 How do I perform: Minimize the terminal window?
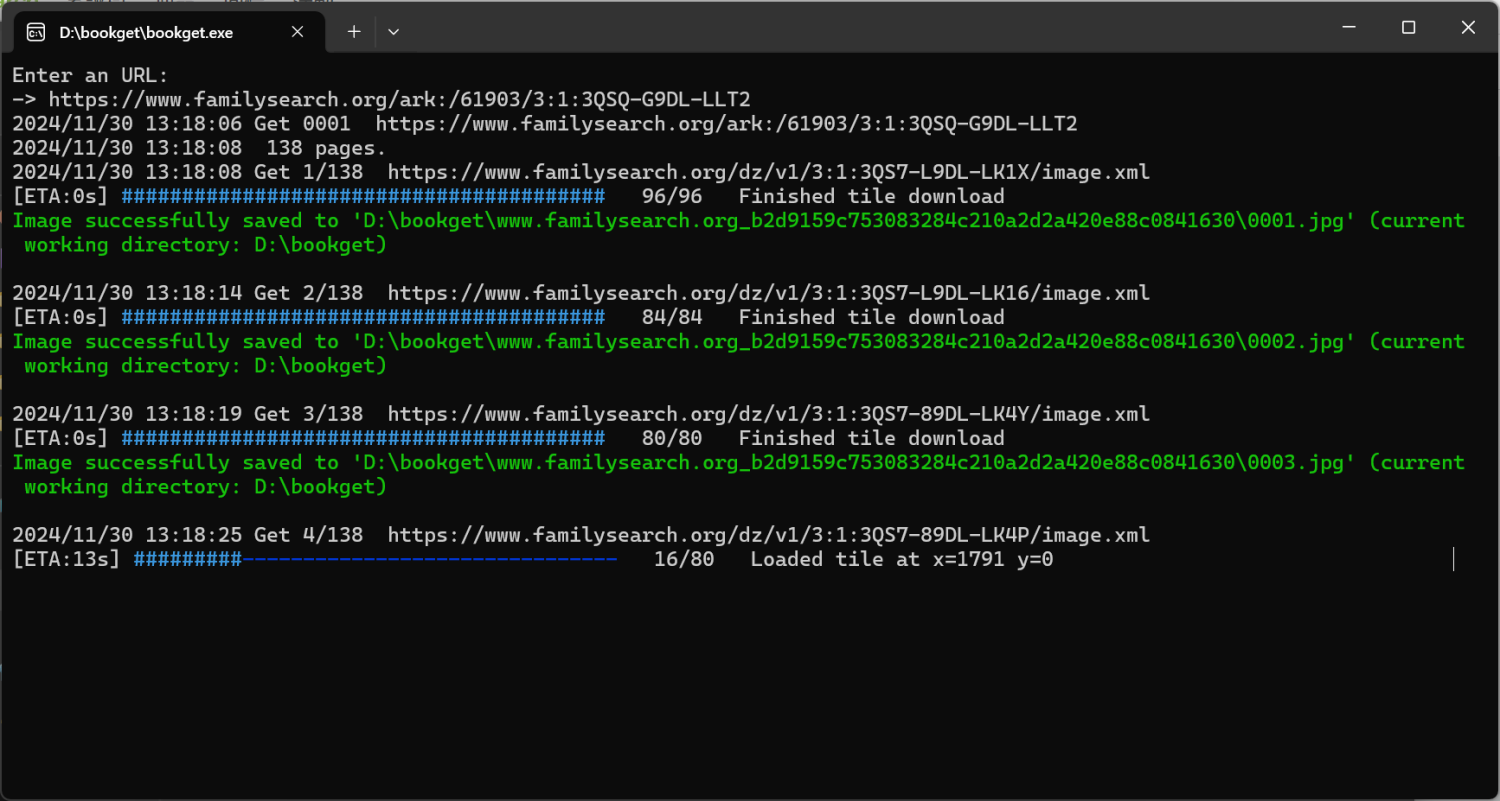tap(1349, 28)
